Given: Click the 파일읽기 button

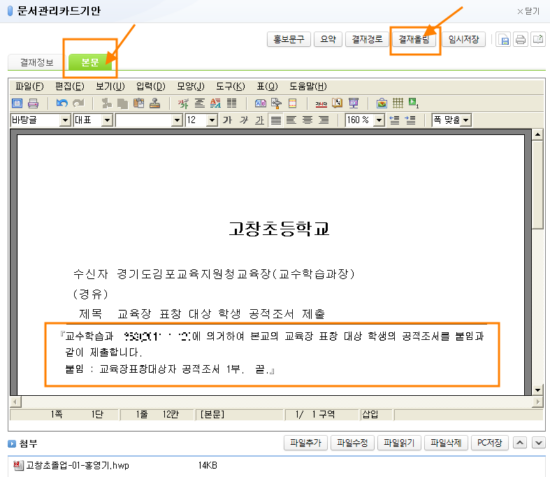Looking at the screenshot, I should (x=399, y=443).
